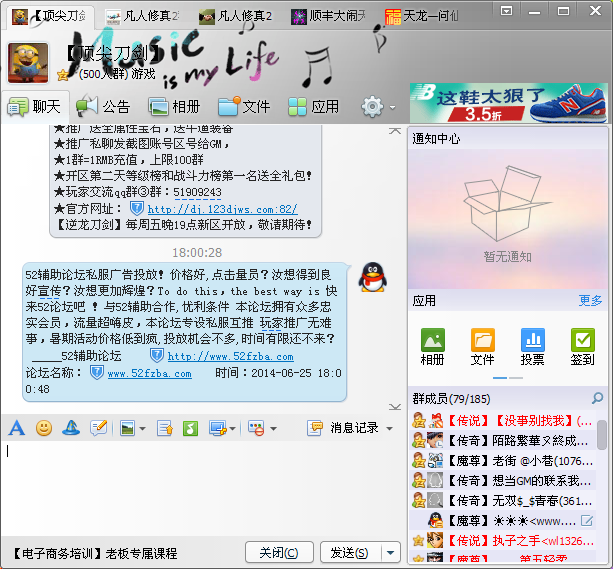The height and width of the screenshot is (569, 613).
Task: Click the green music note icon
Action: point(190,428)
